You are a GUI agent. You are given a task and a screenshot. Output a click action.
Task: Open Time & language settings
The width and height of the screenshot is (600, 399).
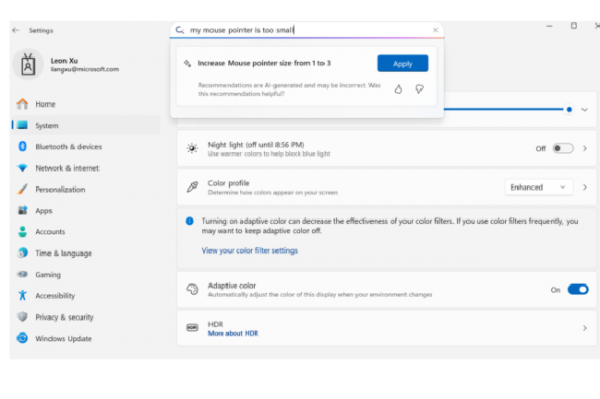(86, 253)
